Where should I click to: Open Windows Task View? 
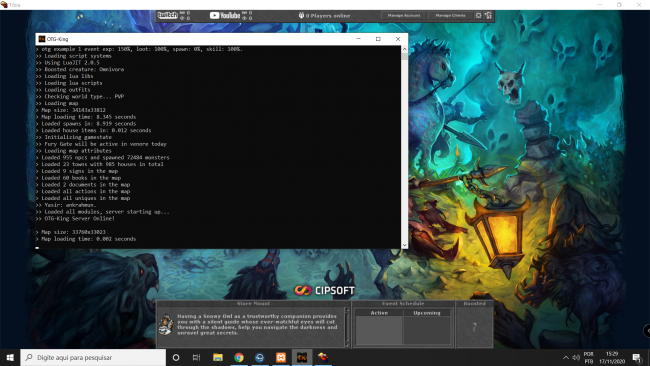coord(196,357)
